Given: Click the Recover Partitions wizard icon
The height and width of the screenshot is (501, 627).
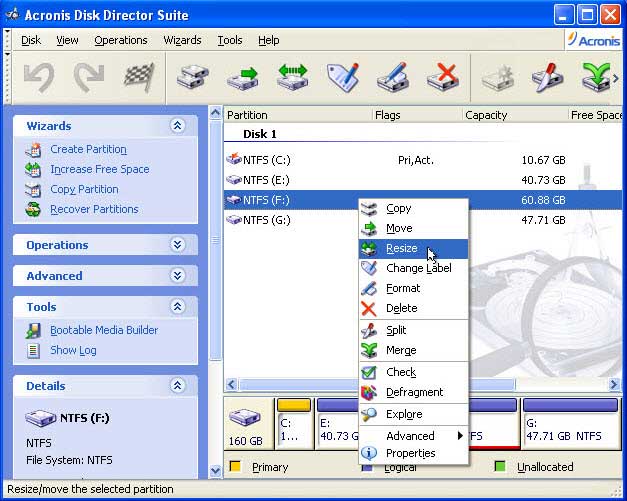Looking at the screenshot, I should pos(33,209).
